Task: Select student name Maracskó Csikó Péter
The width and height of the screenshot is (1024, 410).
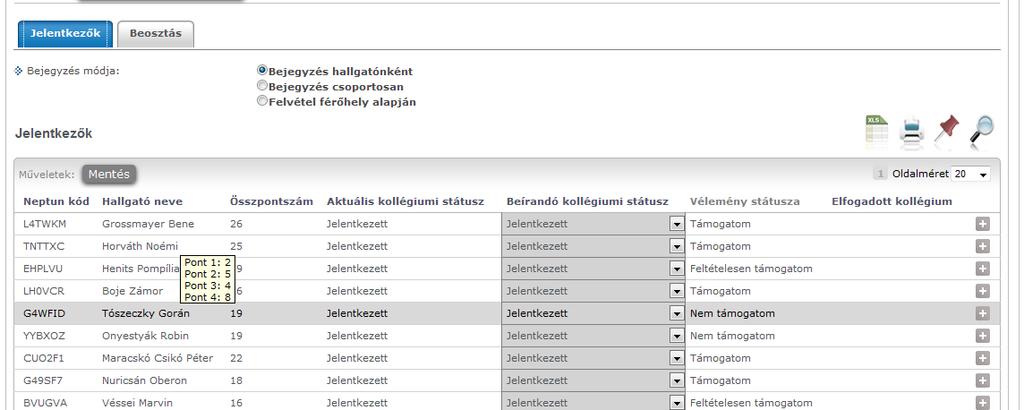Action: (x=157, y=358)
